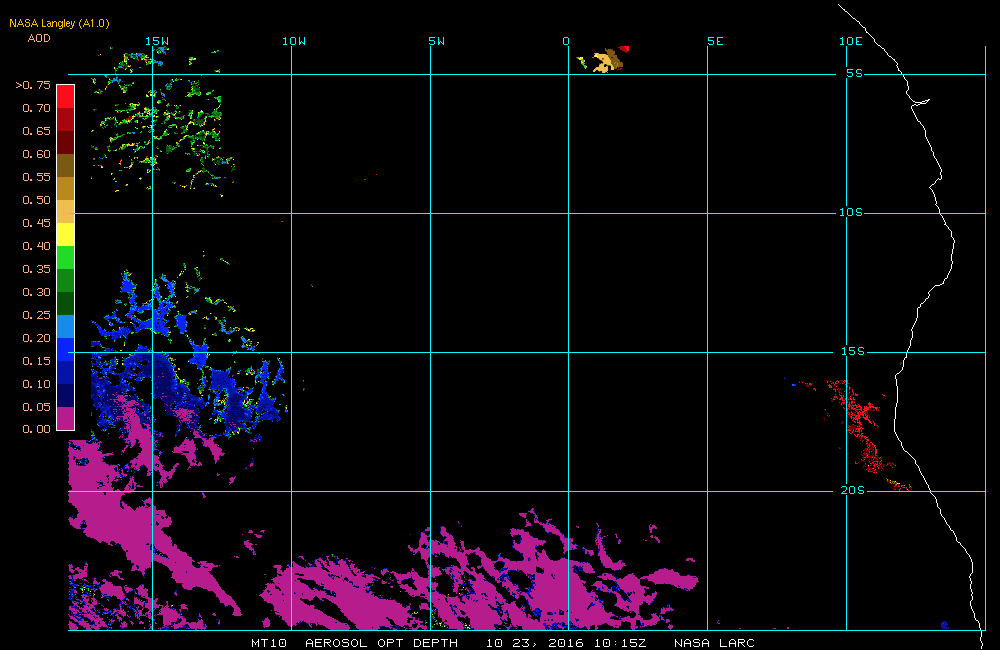Screen dimensions: 1000x650
Task: Click the "0.20" legend value
Action: click(36, 337)
